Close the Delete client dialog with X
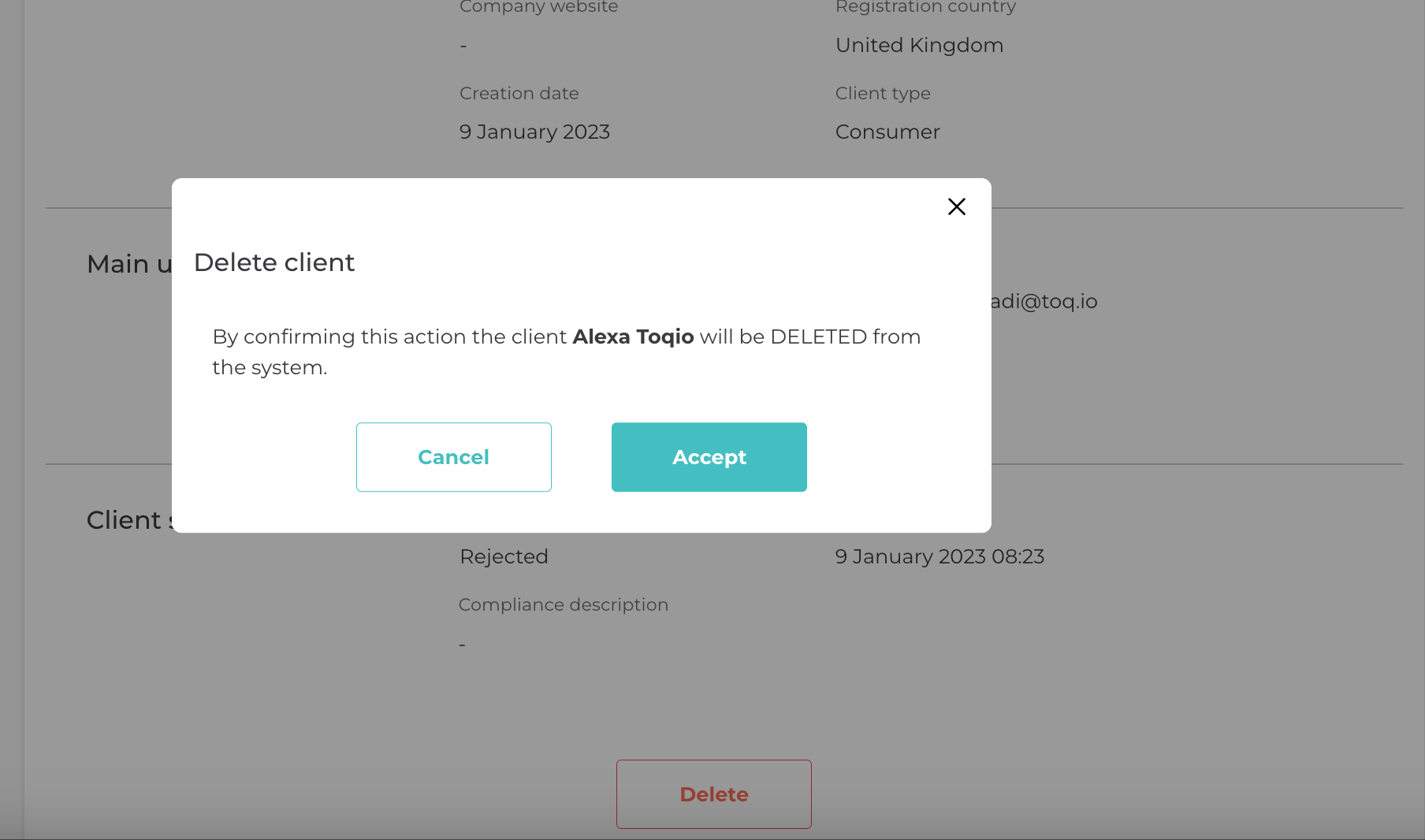 [956, 206]
